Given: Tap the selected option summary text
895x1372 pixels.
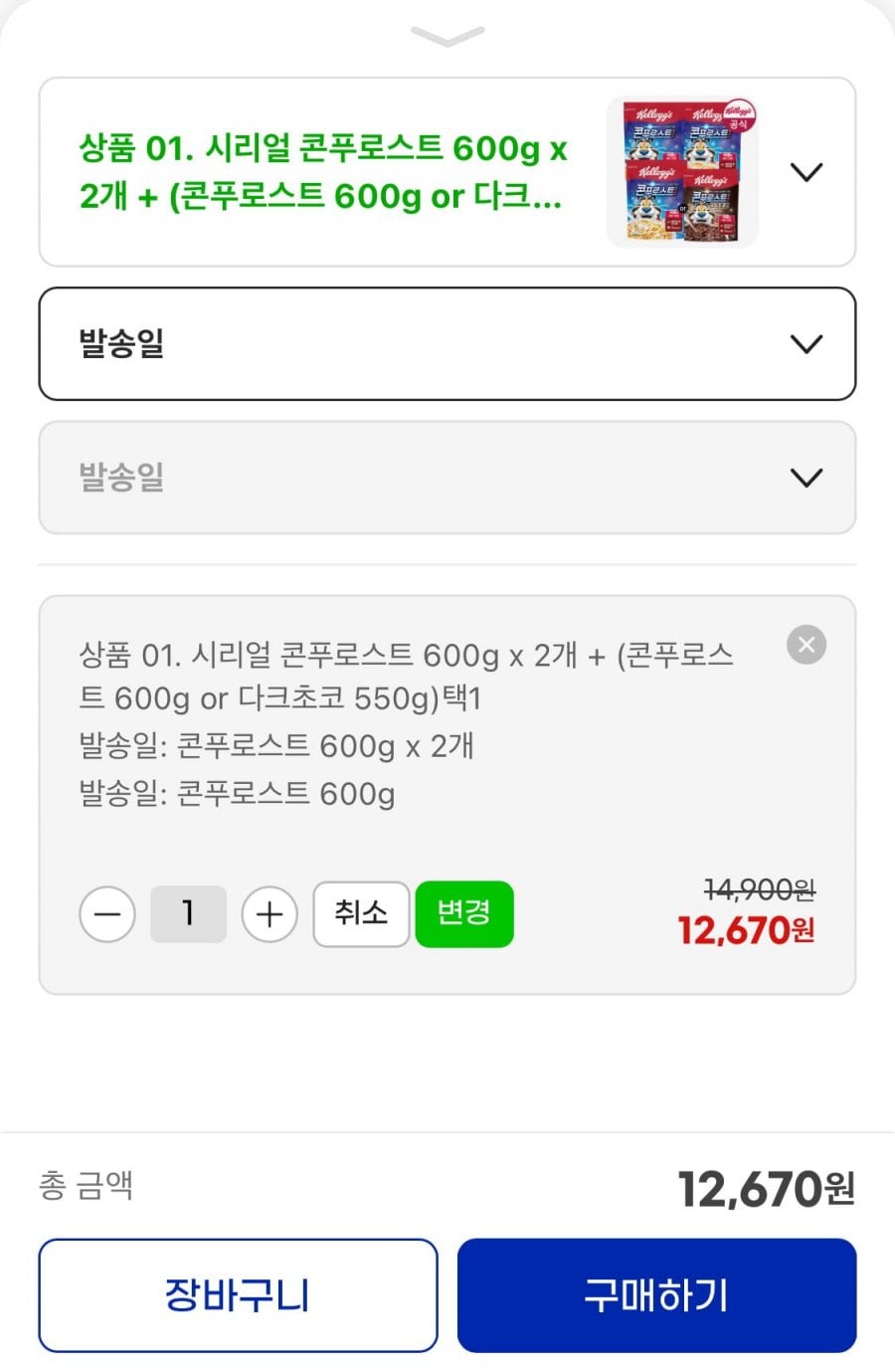Looking at the screenshot, I should click(408, 723).
